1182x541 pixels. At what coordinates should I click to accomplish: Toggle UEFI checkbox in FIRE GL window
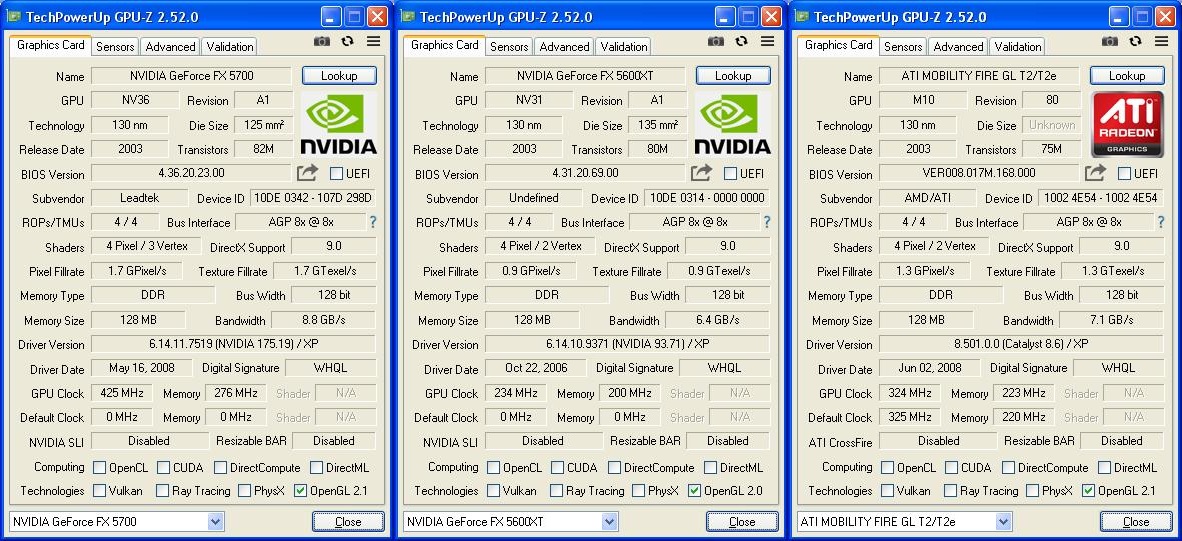point(1125,173)
